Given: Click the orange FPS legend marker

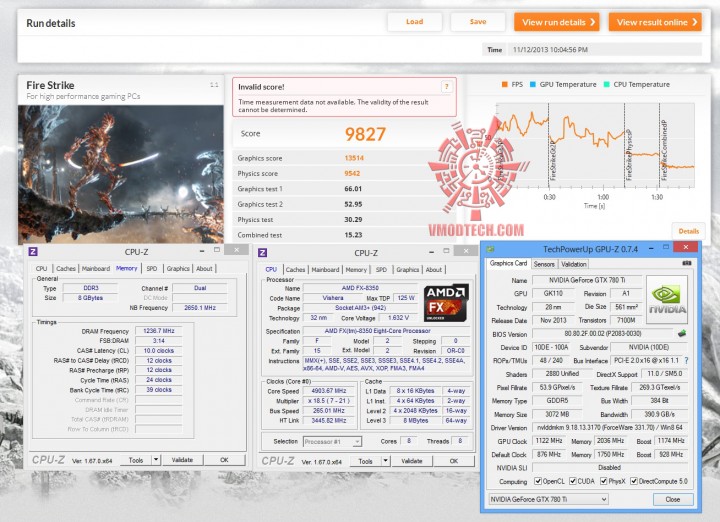Looking at the screenshot, I should [505, 84].
